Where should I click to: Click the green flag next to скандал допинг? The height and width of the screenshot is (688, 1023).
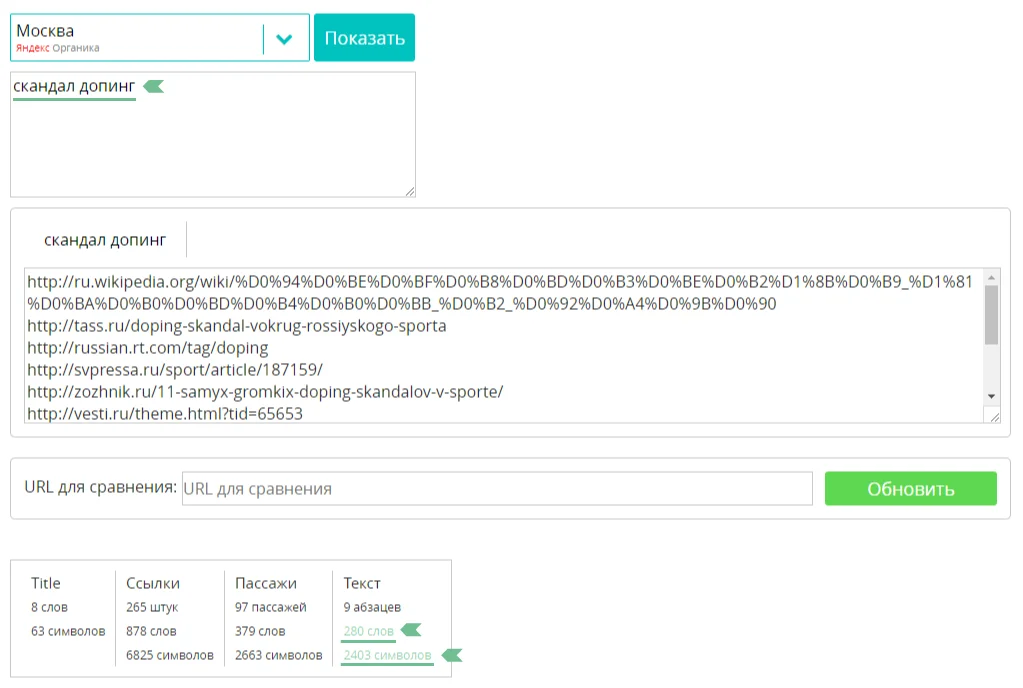(154, 87)
